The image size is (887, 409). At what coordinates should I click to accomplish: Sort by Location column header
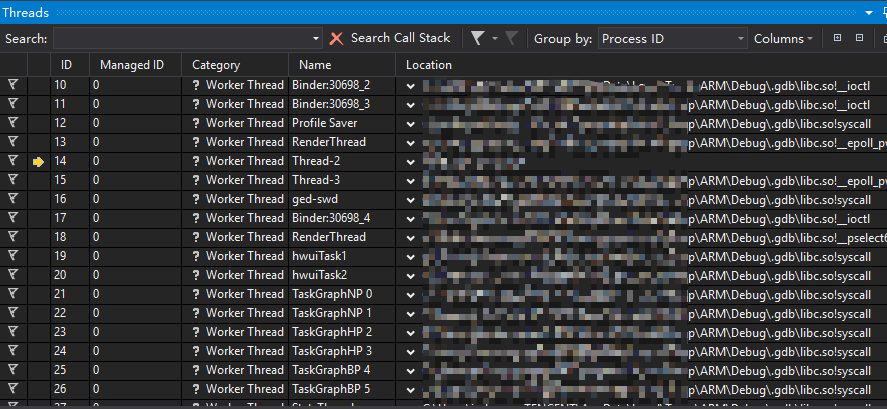[x=641, y=64]
